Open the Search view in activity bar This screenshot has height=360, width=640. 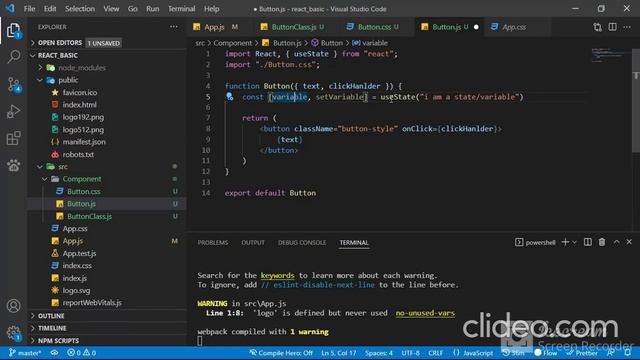pos(13,57)
